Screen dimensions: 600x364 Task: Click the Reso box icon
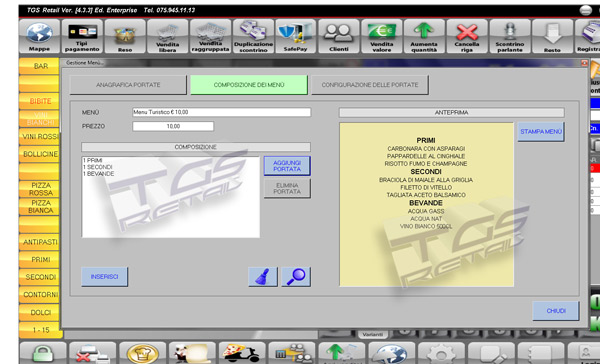tap(125, 36)
